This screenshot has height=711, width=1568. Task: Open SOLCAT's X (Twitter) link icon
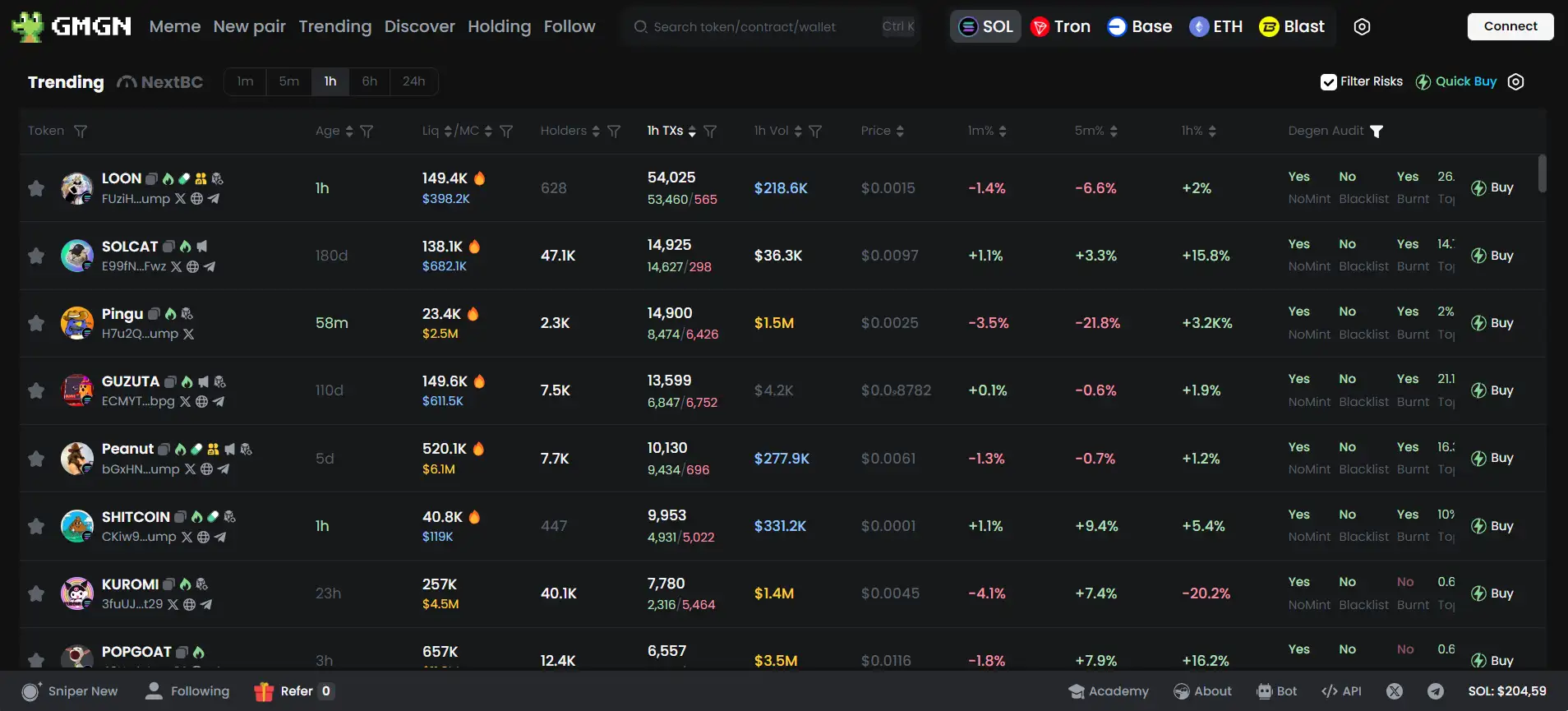pos(176,266)
